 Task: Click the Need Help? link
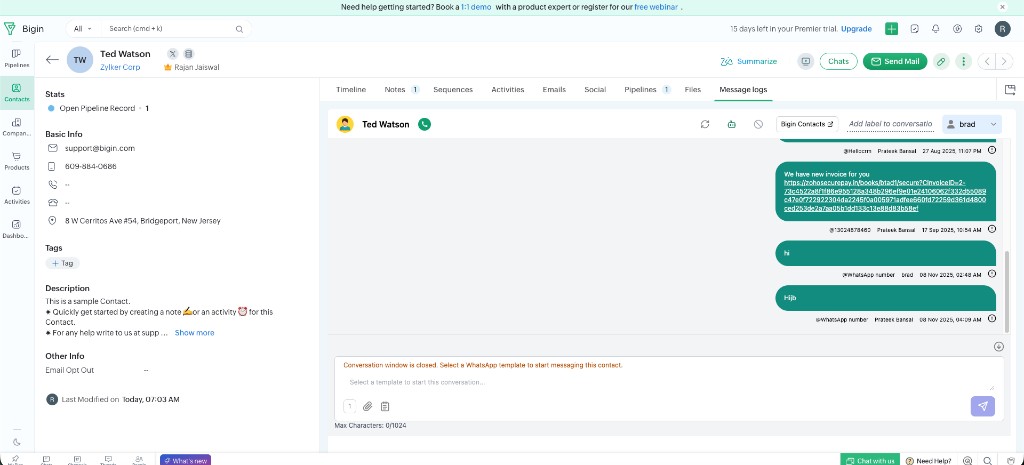coord(928,460)
